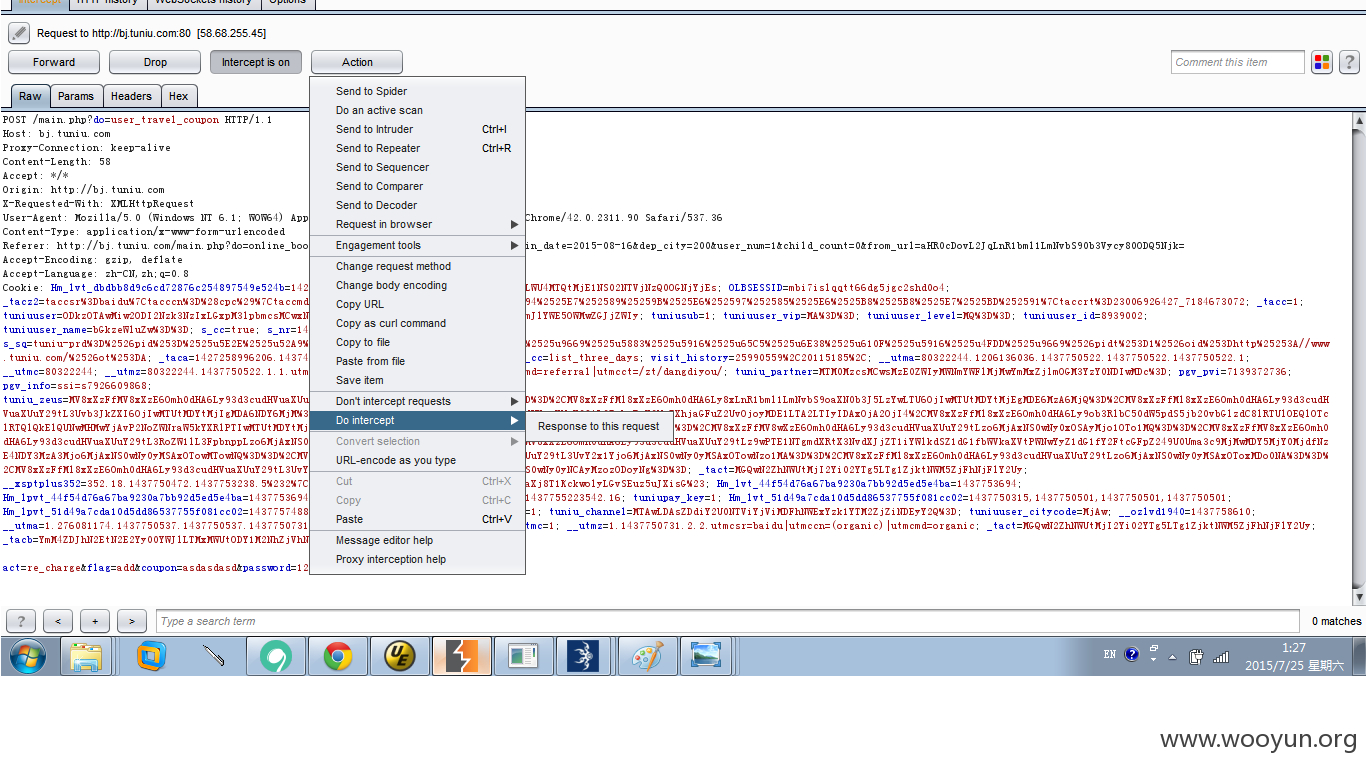Viewport: 1366px width, 768px height.
Task: Click Copy URL menu entry
Action: [x=417, y=304]
